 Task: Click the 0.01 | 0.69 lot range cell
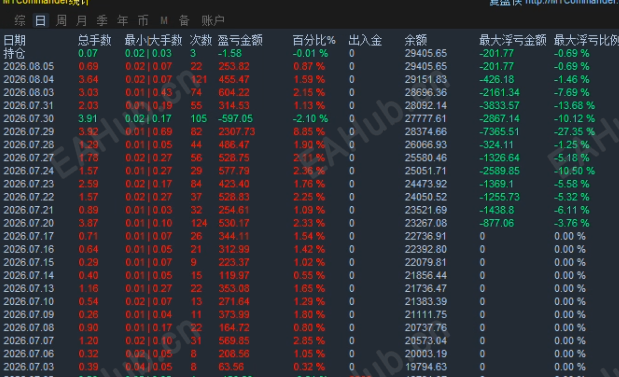click(149, 131)
